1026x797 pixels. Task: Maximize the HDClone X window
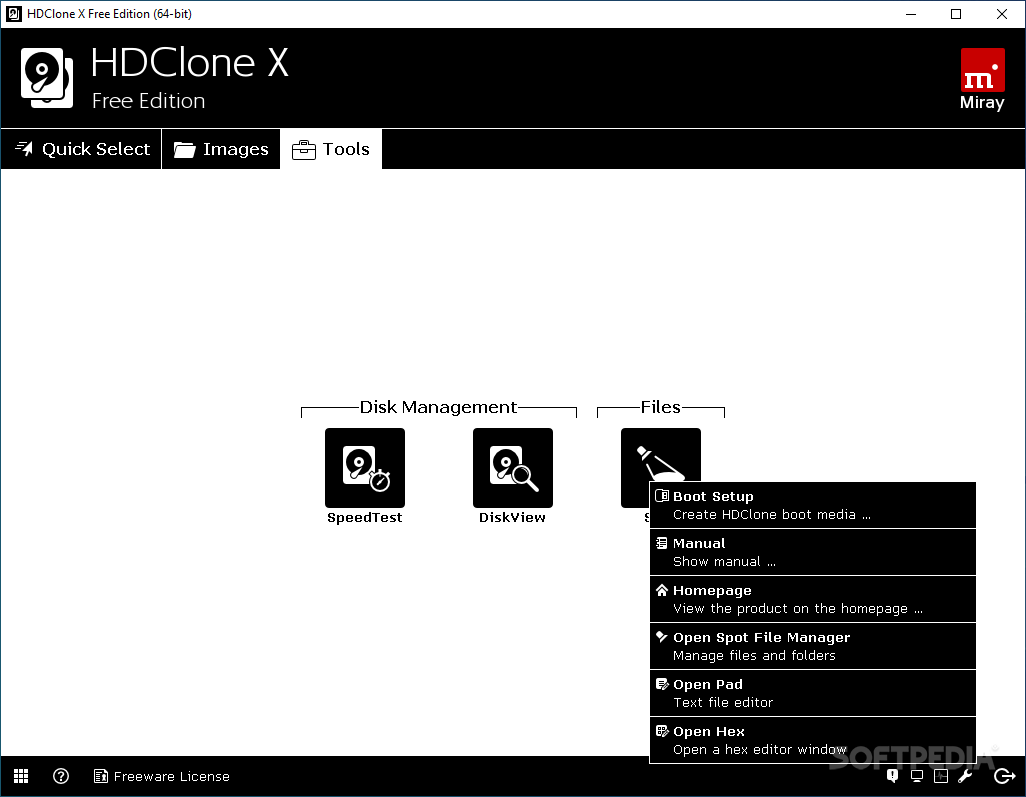pos(956,14)
